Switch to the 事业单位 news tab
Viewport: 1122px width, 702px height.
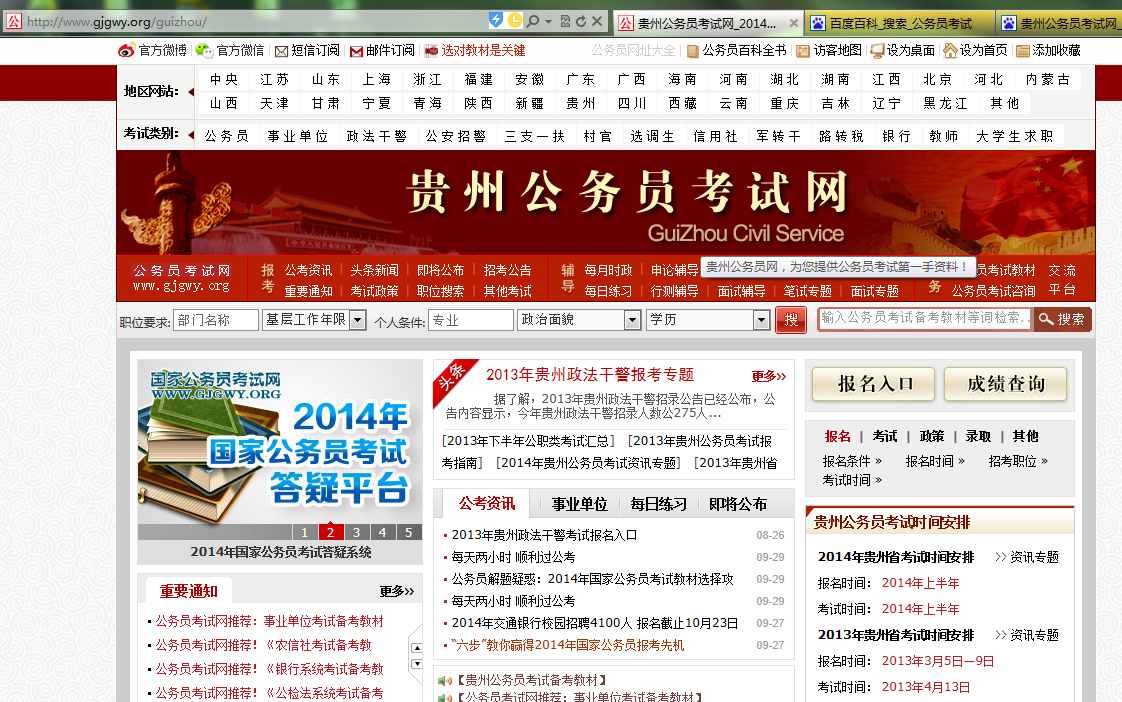coord(580,504)
